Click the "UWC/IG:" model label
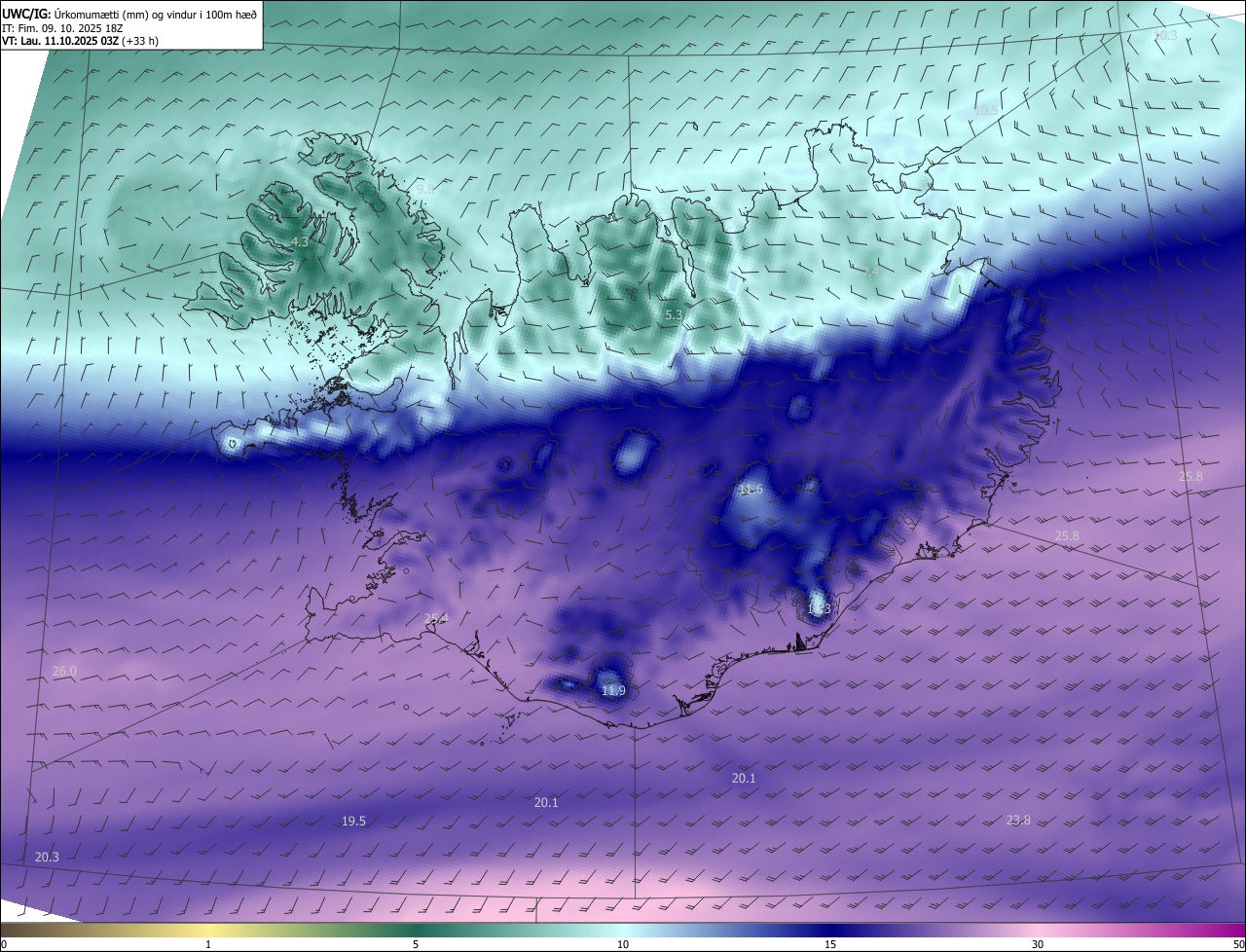The image size is (1246, 952). [26, 14]
